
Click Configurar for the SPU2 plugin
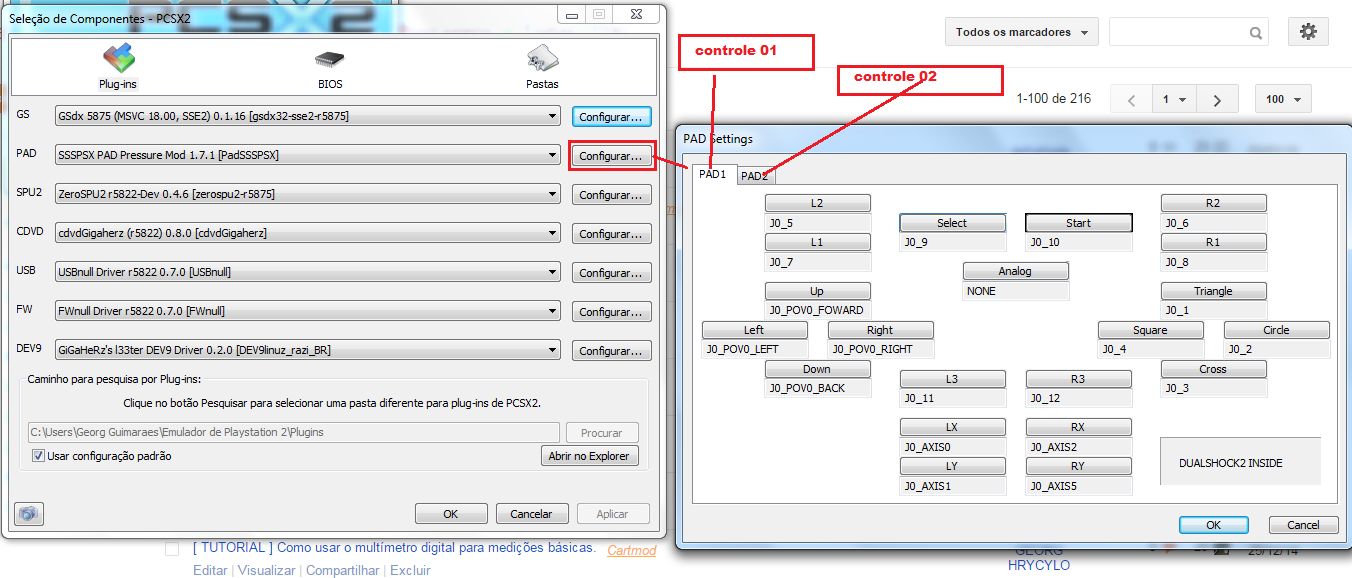(x=611, y=195)
